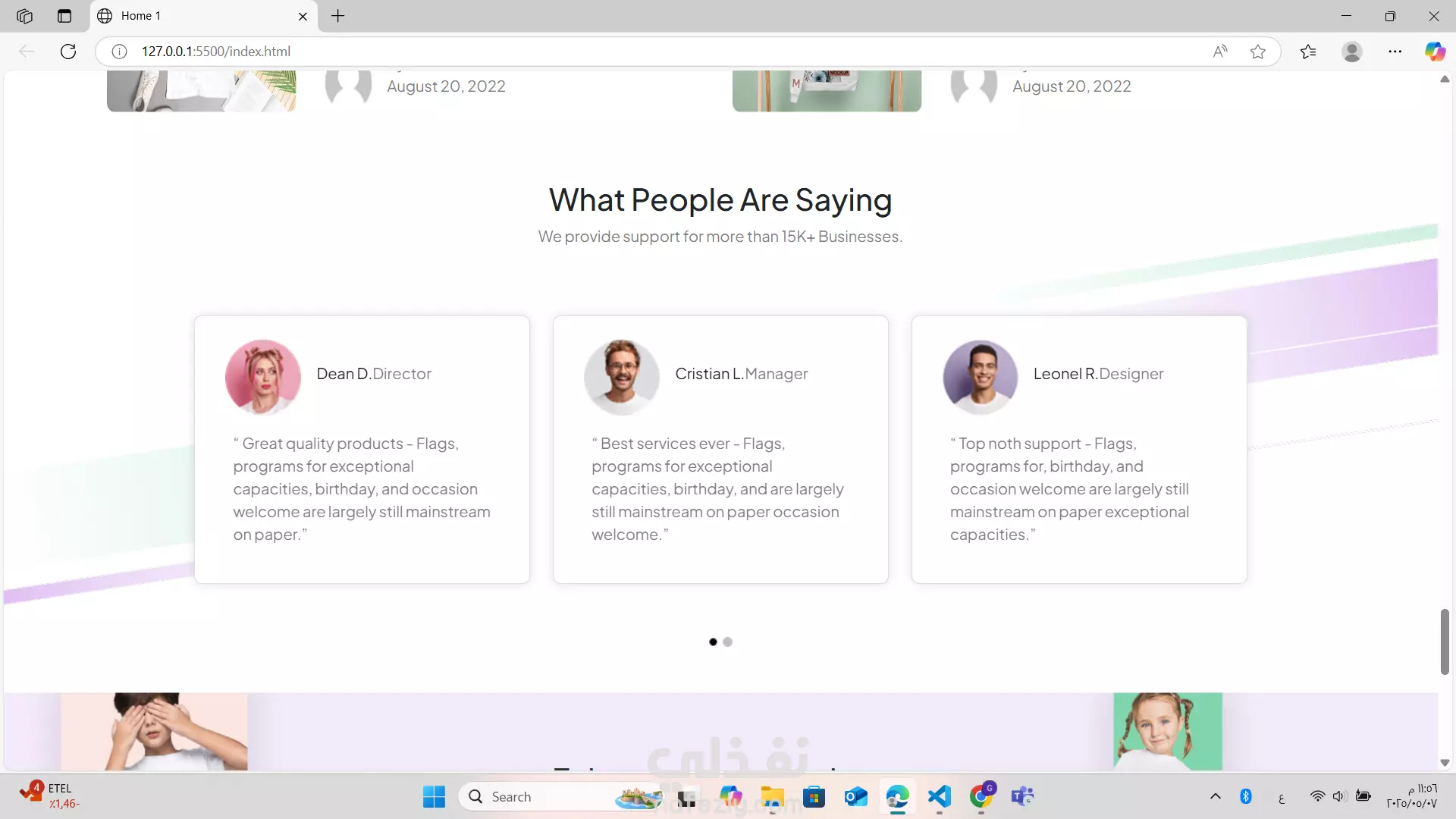Open Visual Studio Code from taskbar

tap(939, 796)
